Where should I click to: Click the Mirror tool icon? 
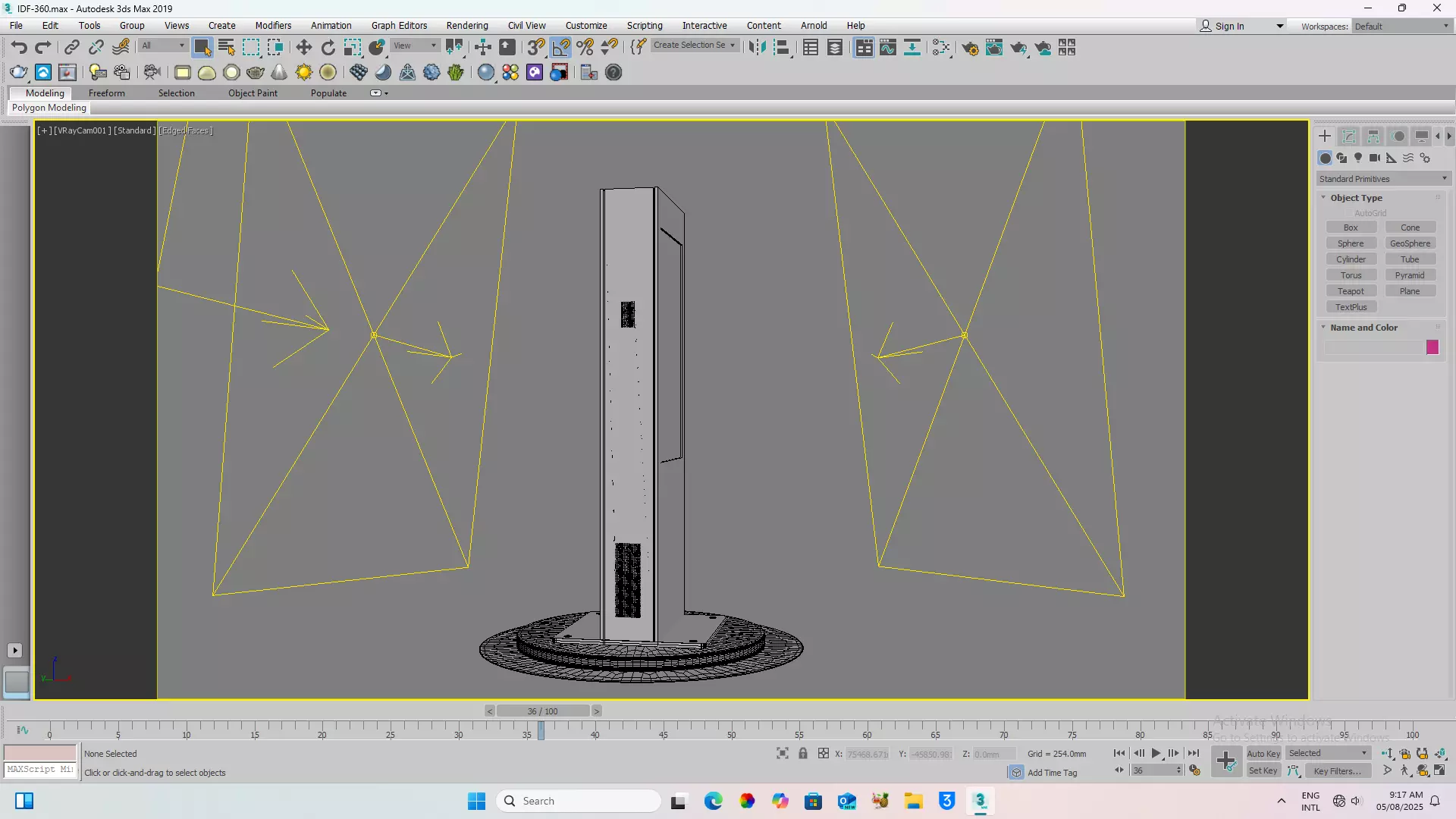point(757,48)
